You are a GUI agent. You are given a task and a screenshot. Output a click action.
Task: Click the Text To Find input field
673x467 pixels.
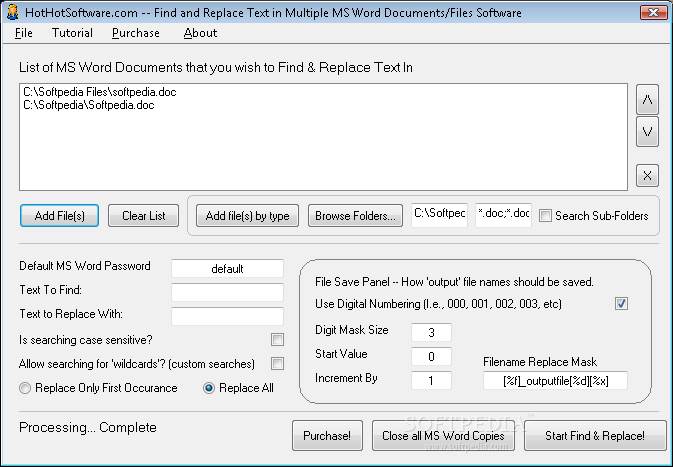pos(227,292)
